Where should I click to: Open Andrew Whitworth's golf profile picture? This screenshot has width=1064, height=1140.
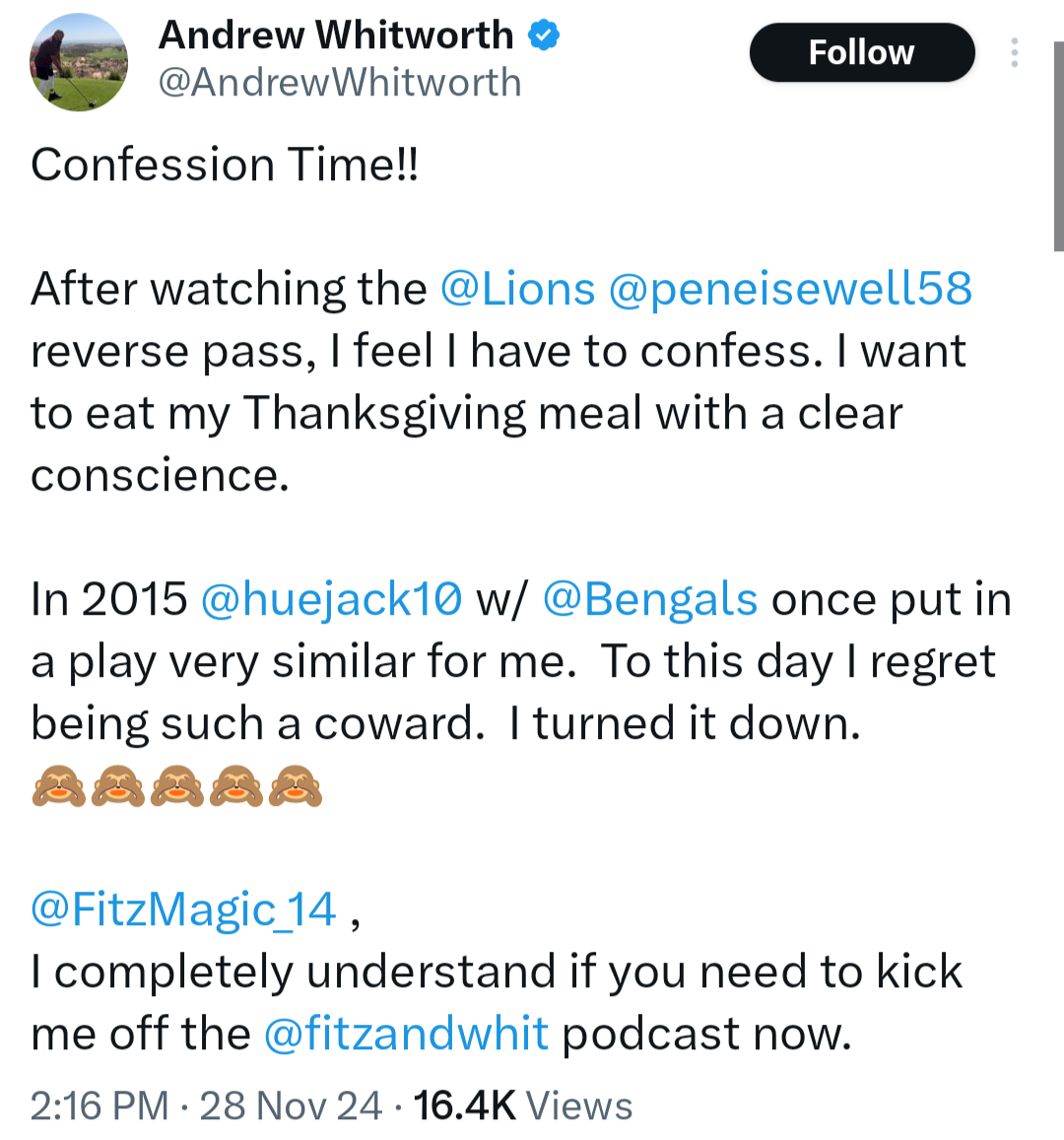coord(79,61)
